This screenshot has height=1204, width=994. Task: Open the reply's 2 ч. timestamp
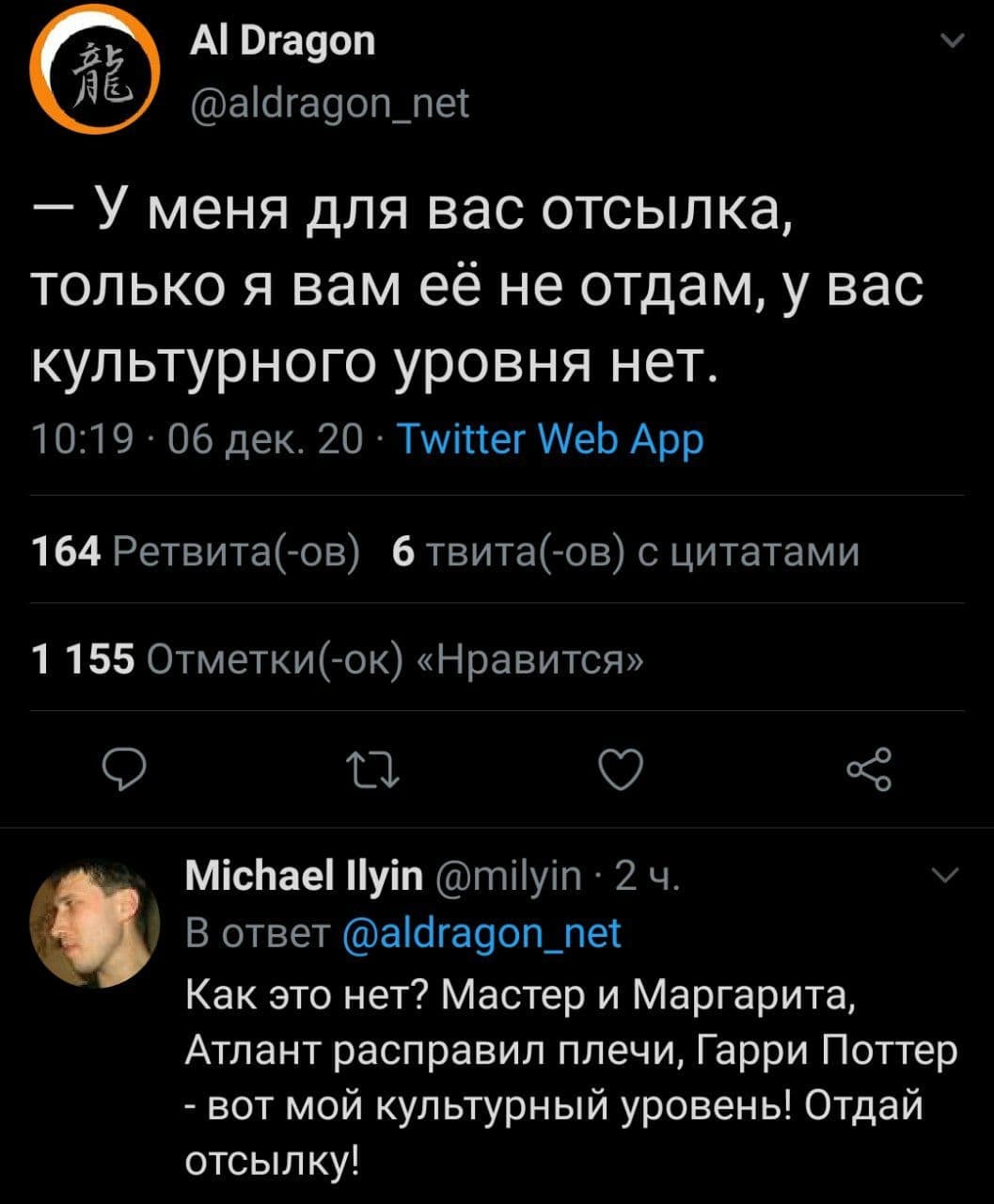pos(642,879)
